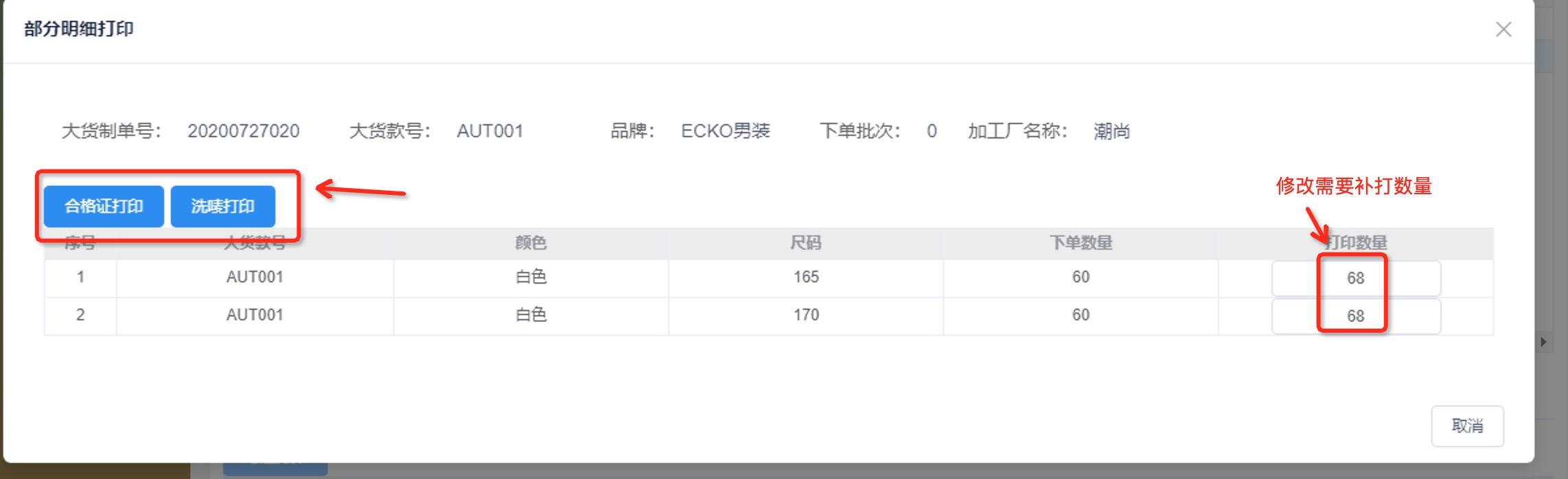This screenshot has width=1568, height=479.
Task: Click the order number 20200727020
Action: coord(243,131)
